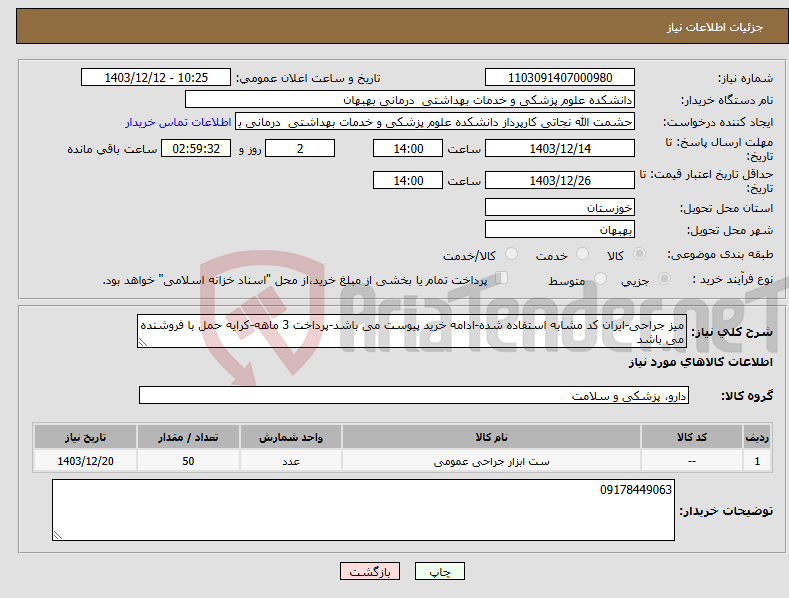Screen dimensions: 789x598
Task: Click the buyer notes area with 09178449063
Action: 363,510
